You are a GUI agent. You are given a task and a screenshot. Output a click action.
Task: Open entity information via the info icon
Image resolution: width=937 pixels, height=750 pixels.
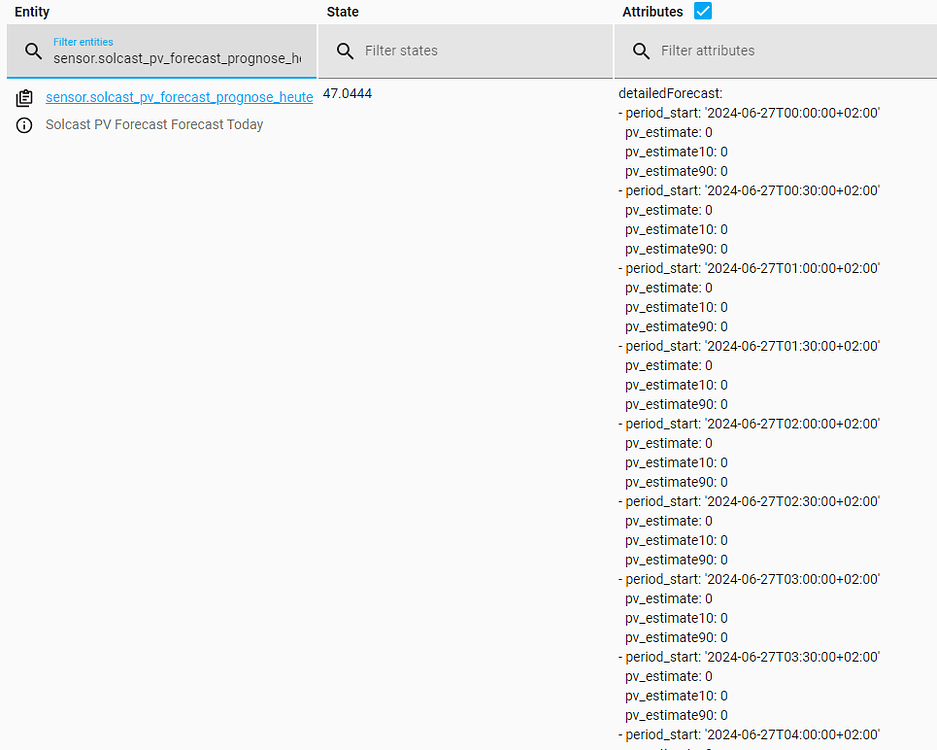(x=24, y=125)
